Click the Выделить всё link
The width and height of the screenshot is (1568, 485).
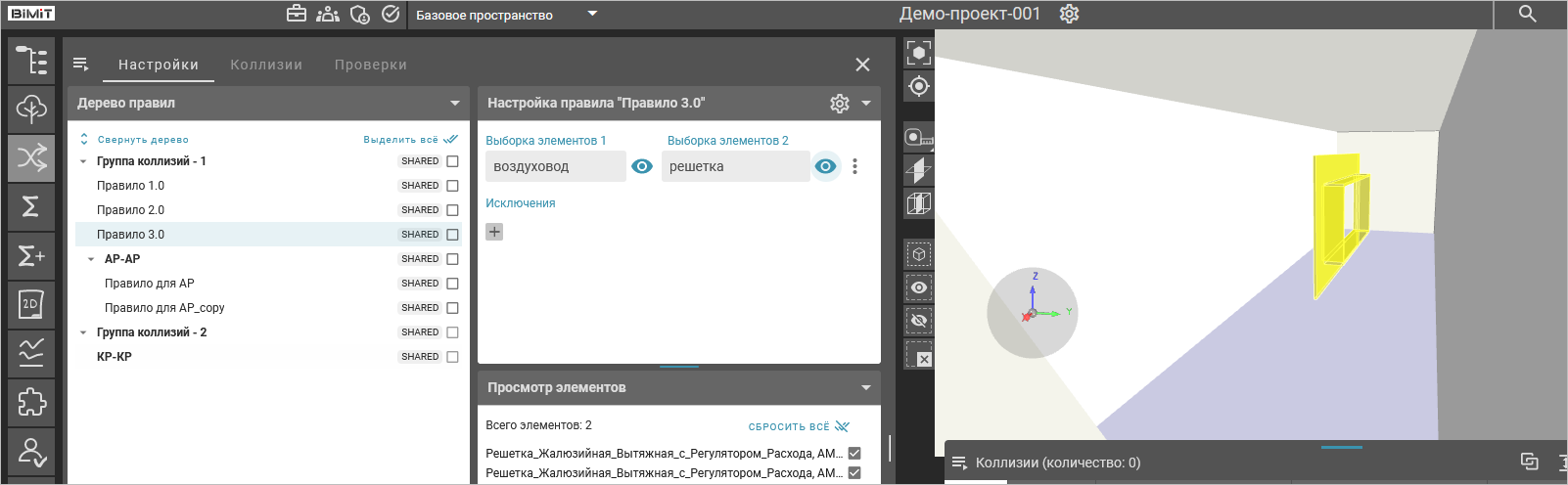409,140
